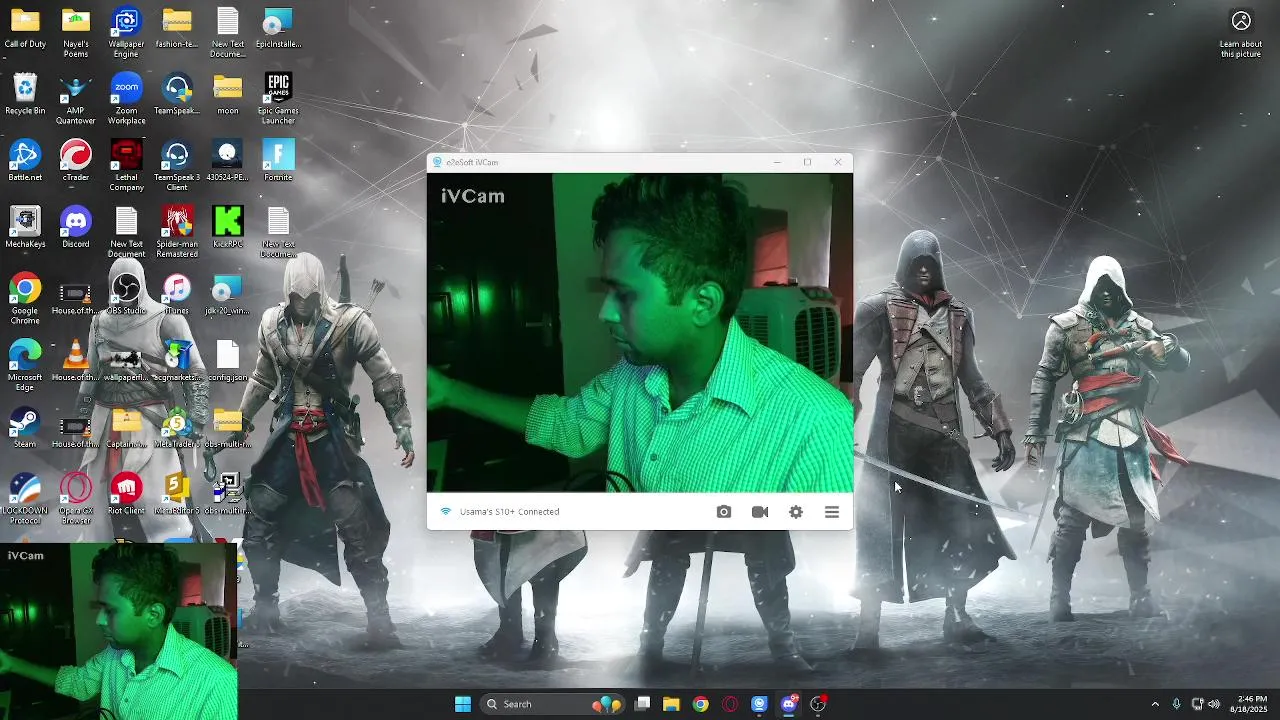Open Opera from the taskbar
Screen dimensions: 1280x720
[730, 704]
